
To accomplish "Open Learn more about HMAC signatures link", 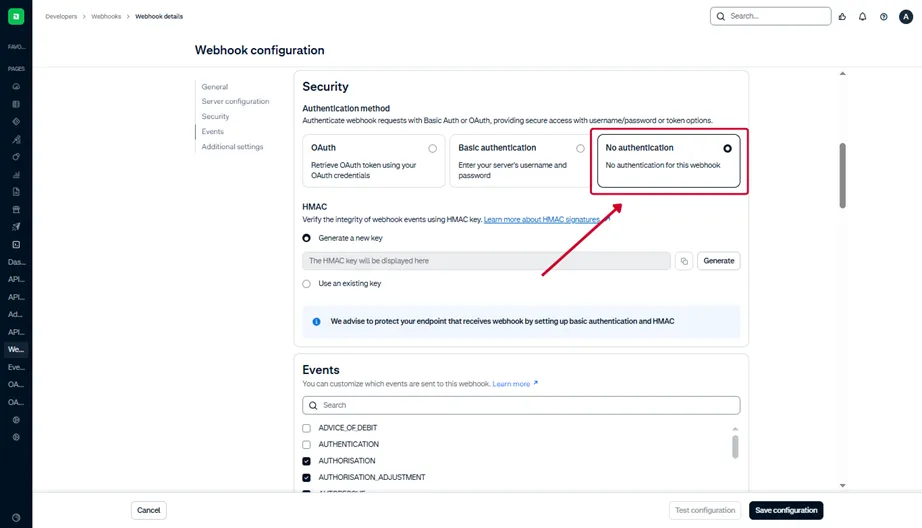I will click(x=542, y=219).
